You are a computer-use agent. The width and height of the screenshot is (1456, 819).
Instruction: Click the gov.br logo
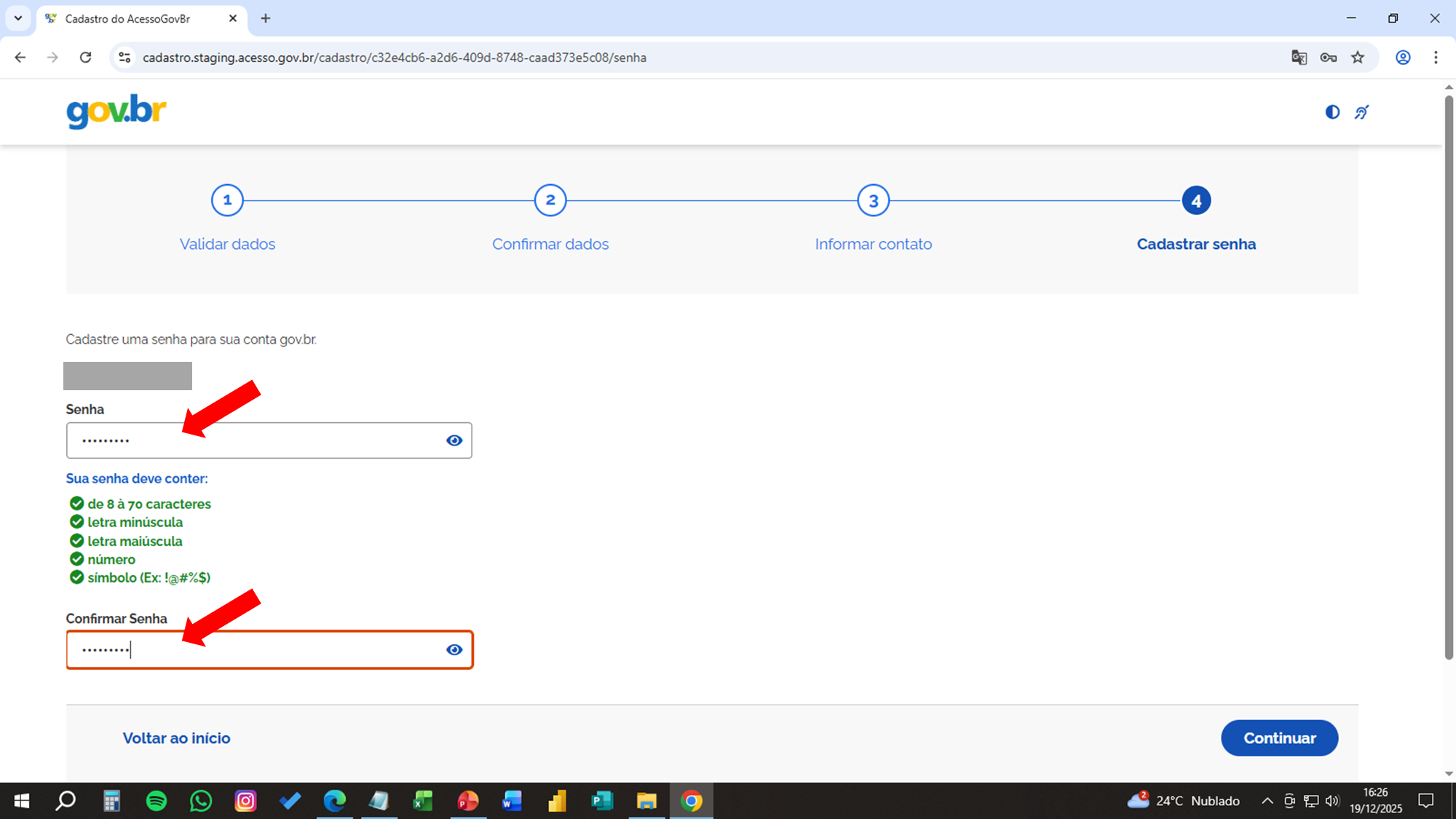tap(116, 111)
